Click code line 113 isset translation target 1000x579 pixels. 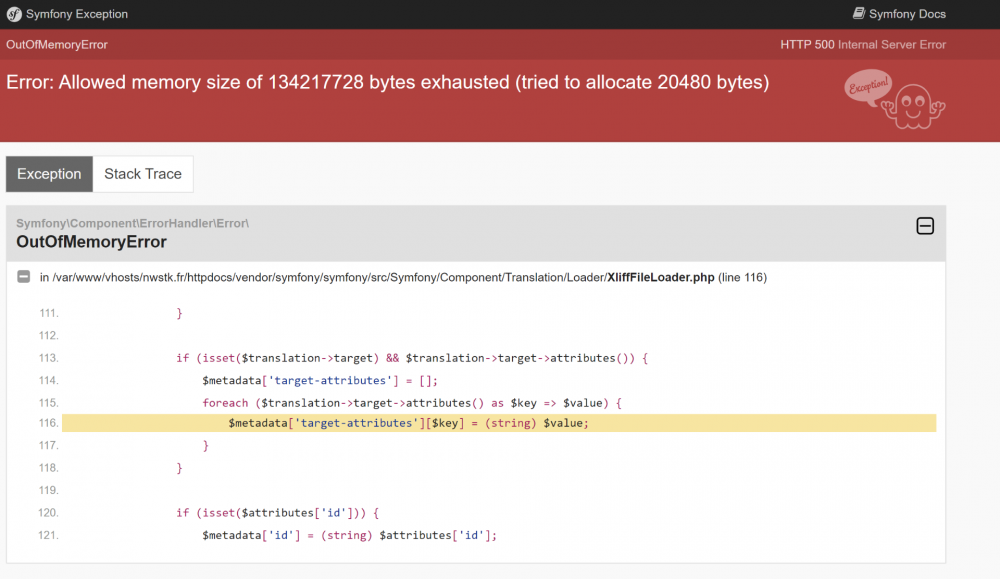[412, 358]
